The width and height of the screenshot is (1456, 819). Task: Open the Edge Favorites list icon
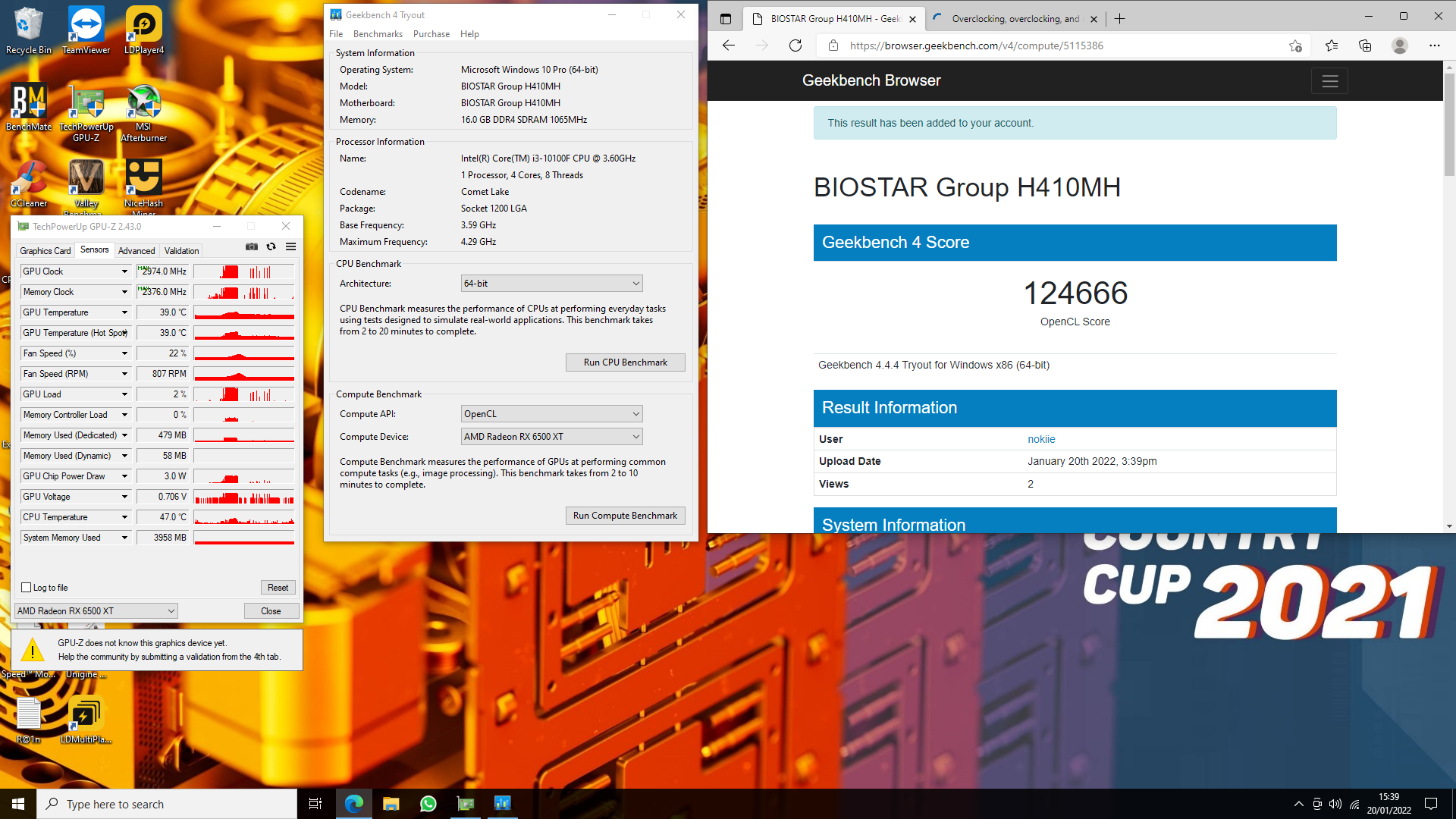pyautogui.click(x=1332, y=45)
